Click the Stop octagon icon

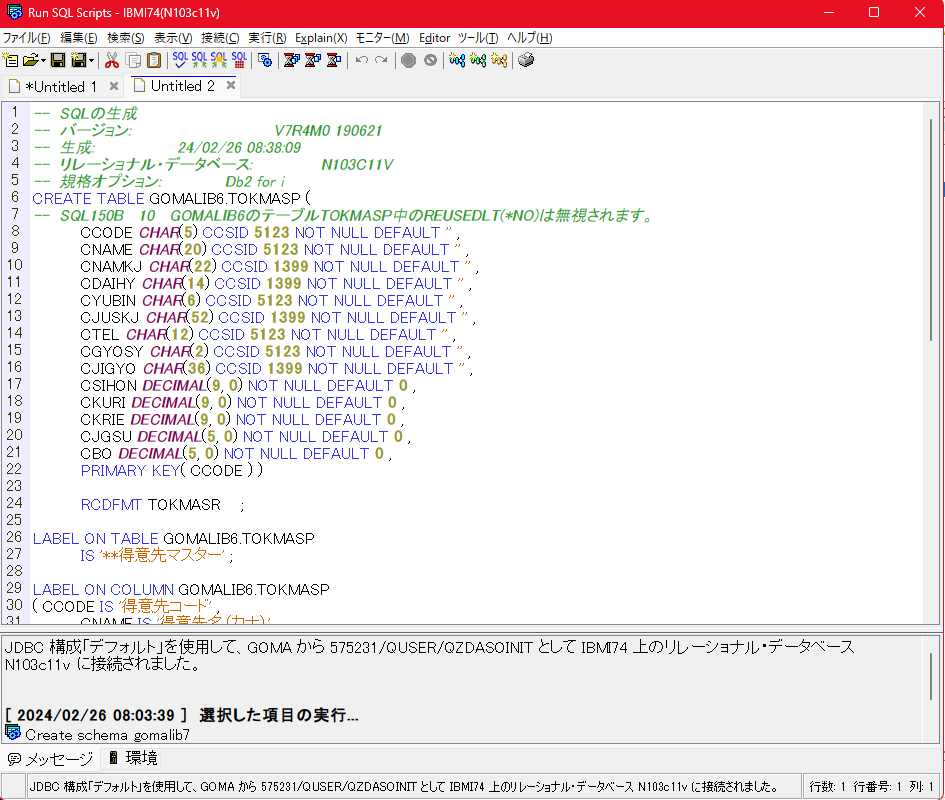click(x=409, y=60)
